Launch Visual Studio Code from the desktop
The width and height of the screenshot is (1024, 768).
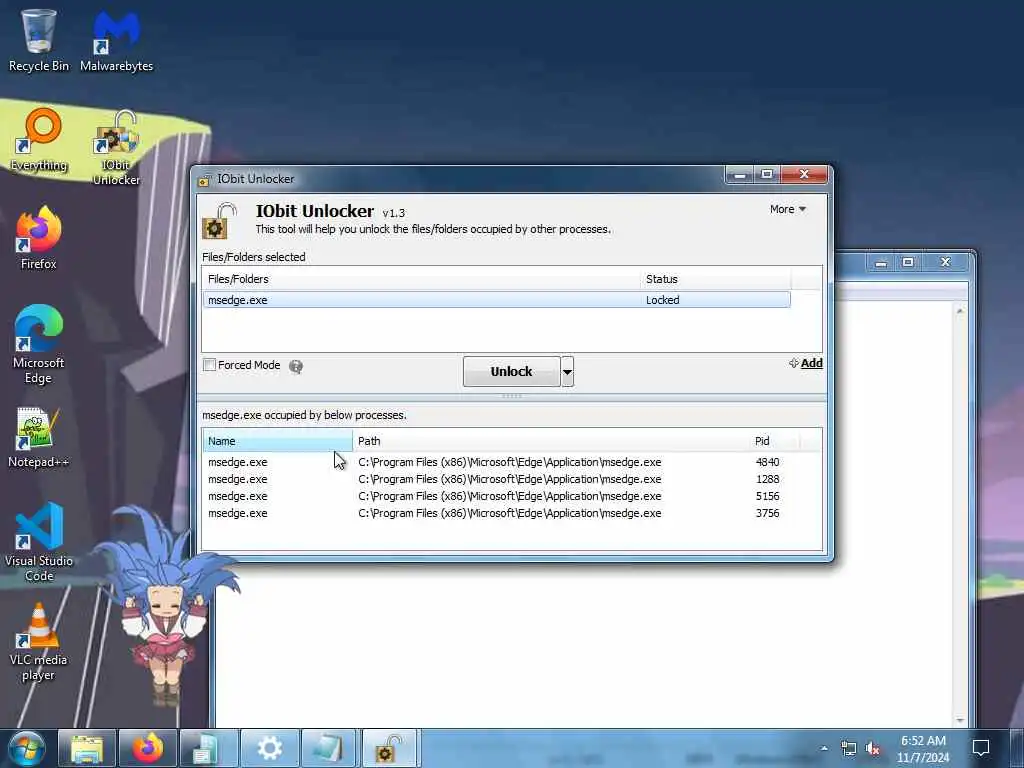(39, 542)
